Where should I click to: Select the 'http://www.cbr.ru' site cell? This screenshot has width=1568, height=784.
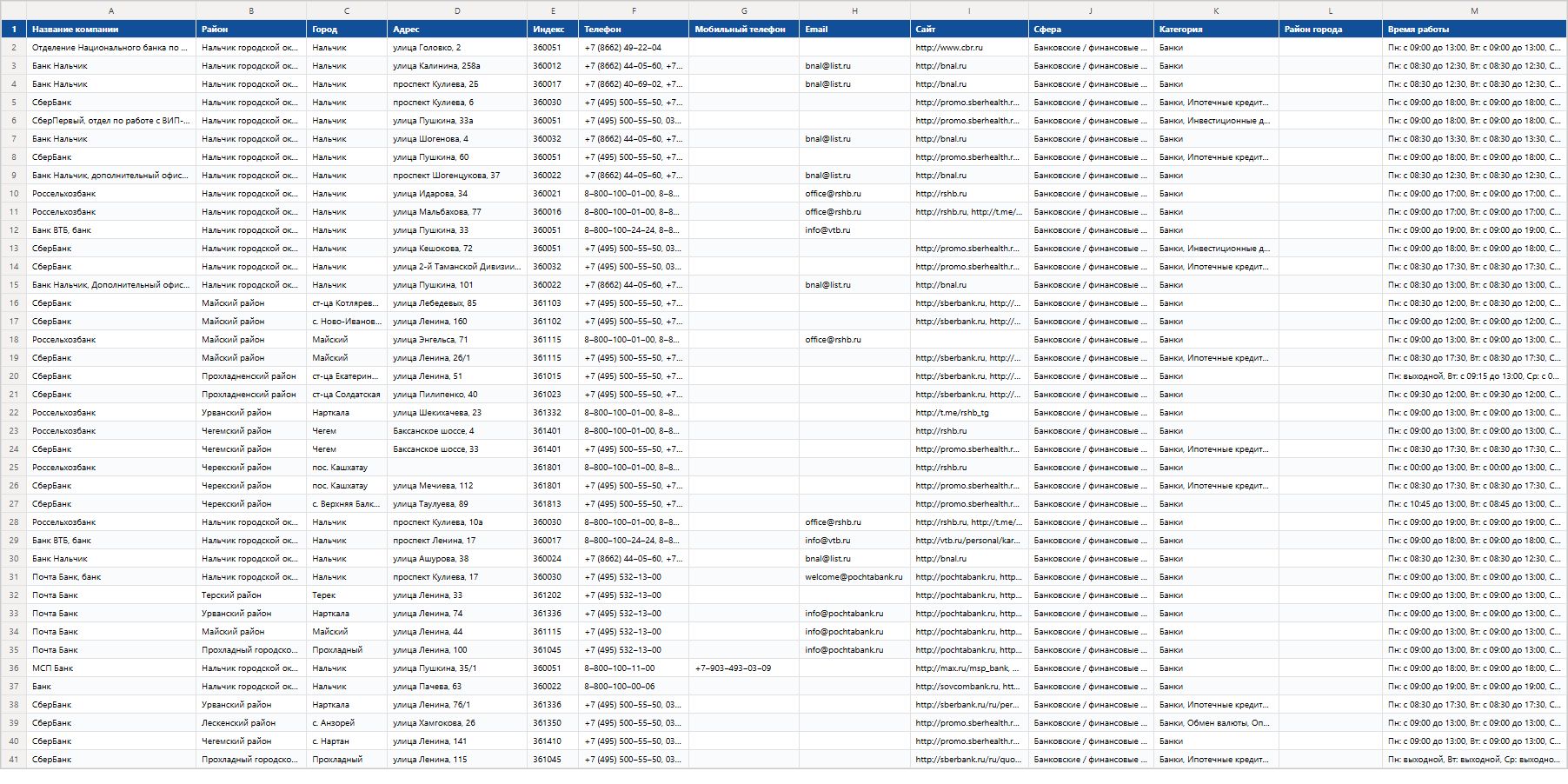point(969,48)
